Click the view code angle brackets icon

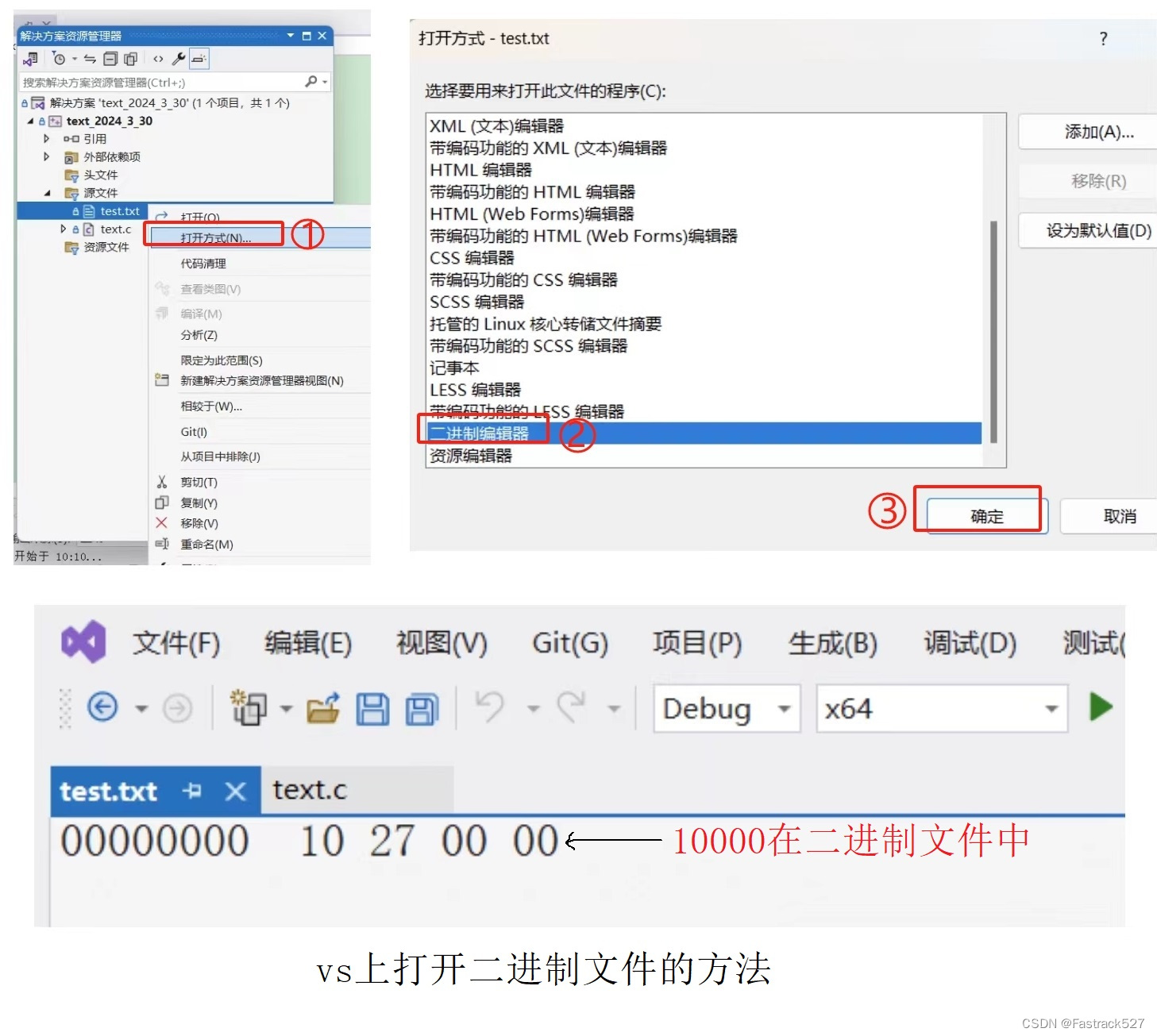click(x=158, y=59)
